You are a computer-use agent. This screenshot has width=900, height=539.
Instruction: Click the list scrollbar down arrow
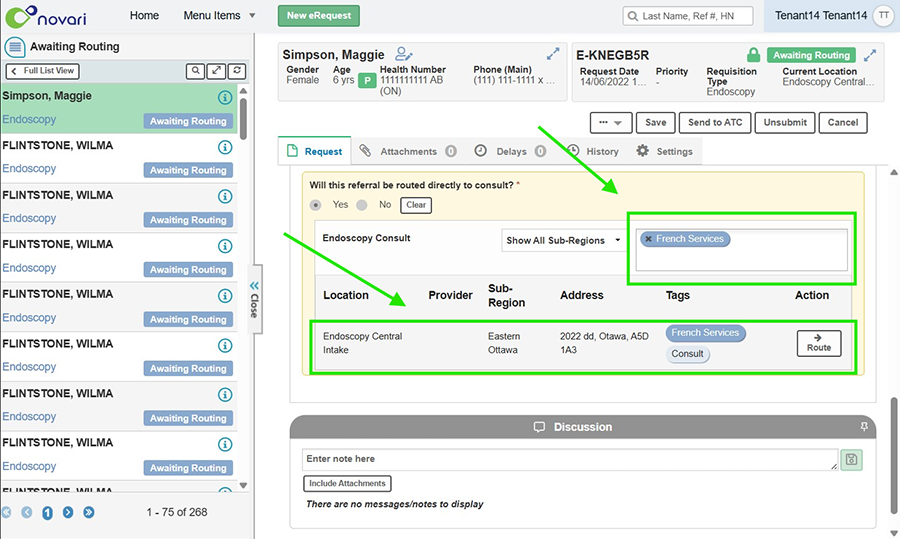coord(243,486)
